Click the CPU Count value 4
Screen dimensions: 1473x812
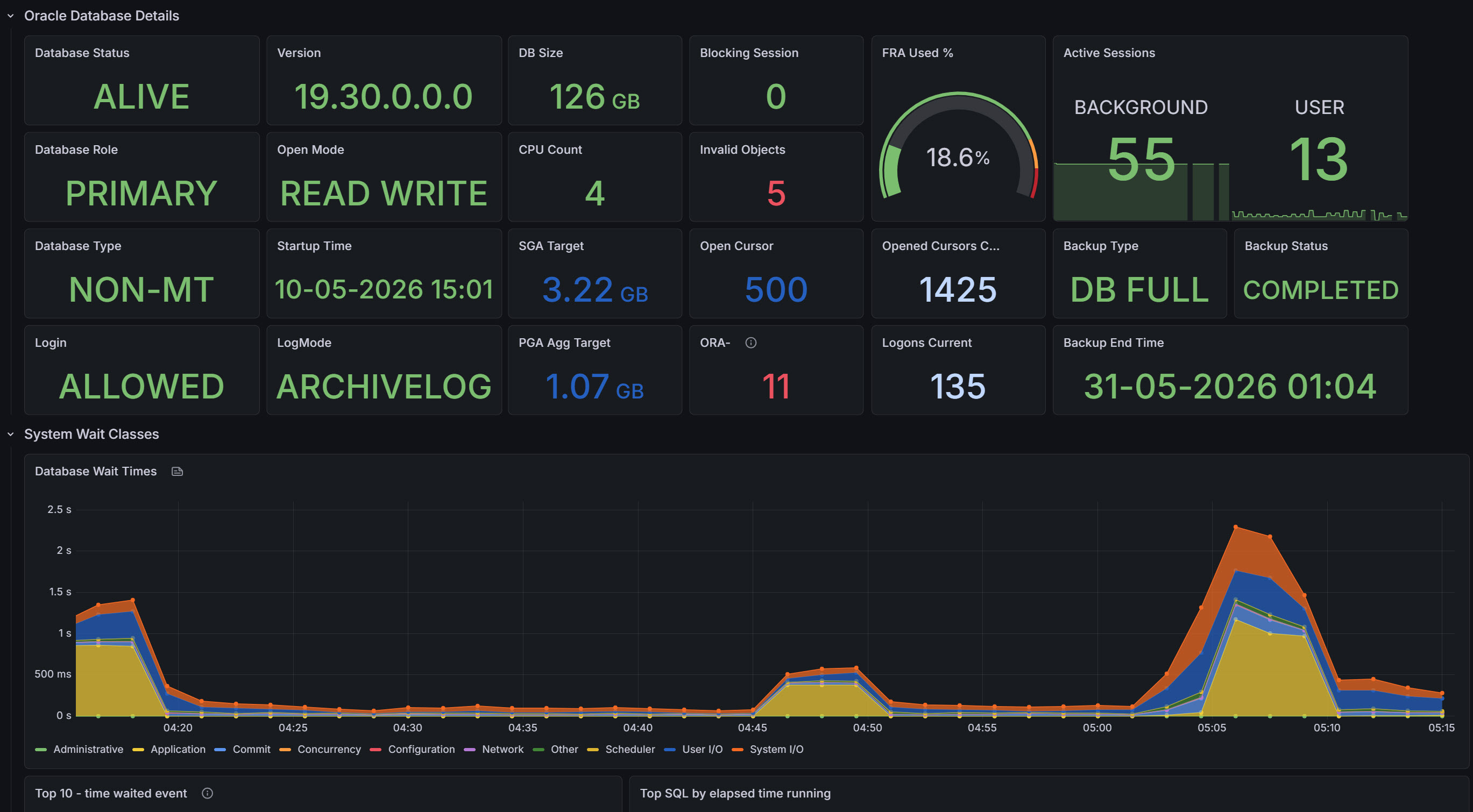tap(594, 193)
